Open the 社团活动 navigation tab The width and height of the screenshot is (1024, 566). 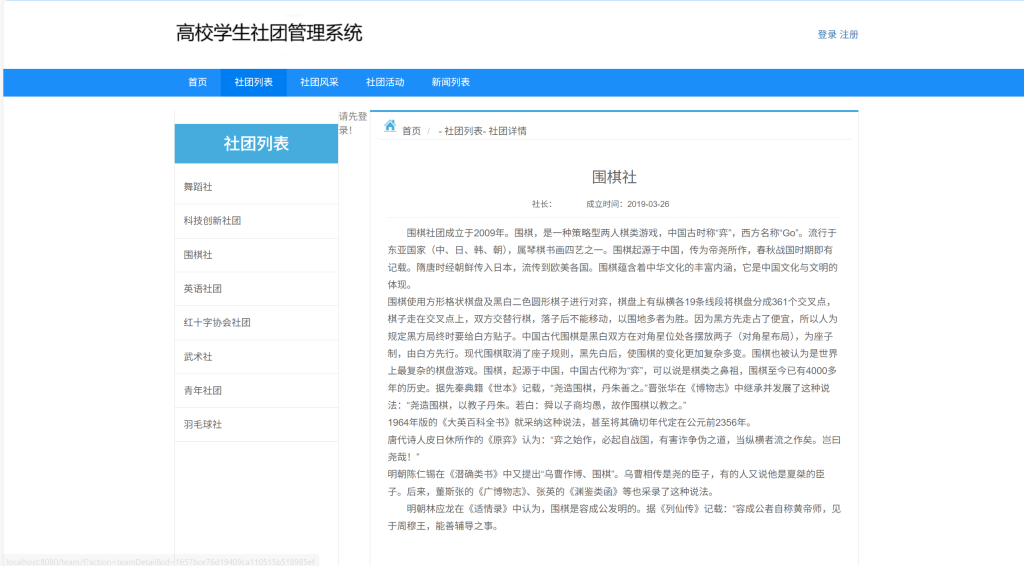tap(385, 82)
